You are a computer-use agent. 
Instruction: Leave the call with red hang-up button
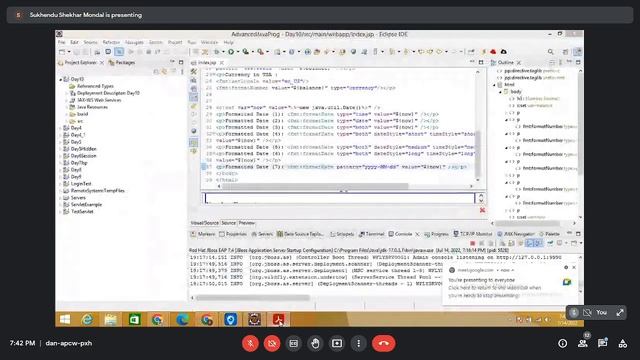(383, 343)
